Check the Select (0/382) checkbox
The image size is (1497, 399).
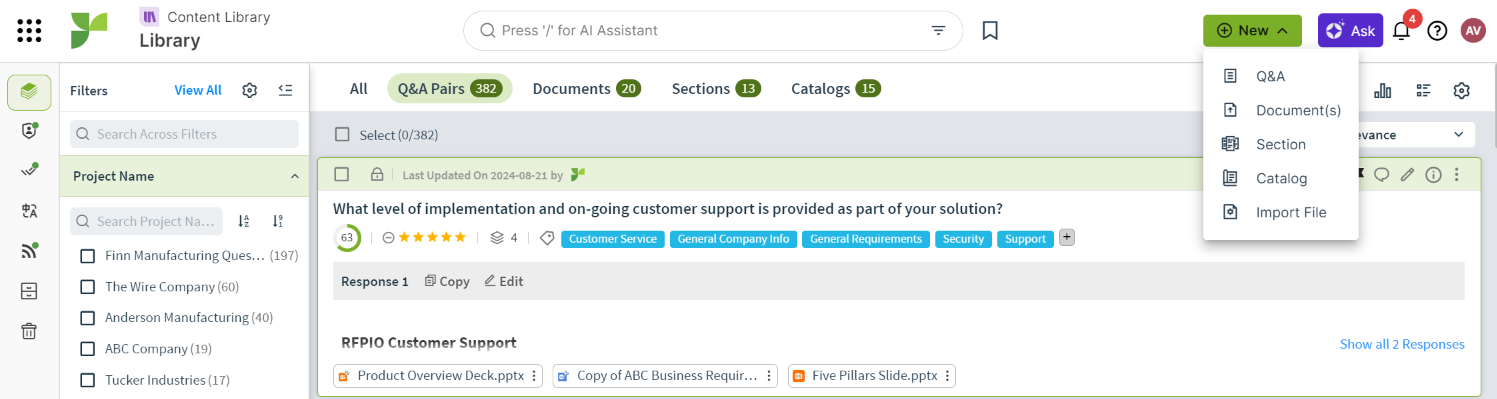343,134
